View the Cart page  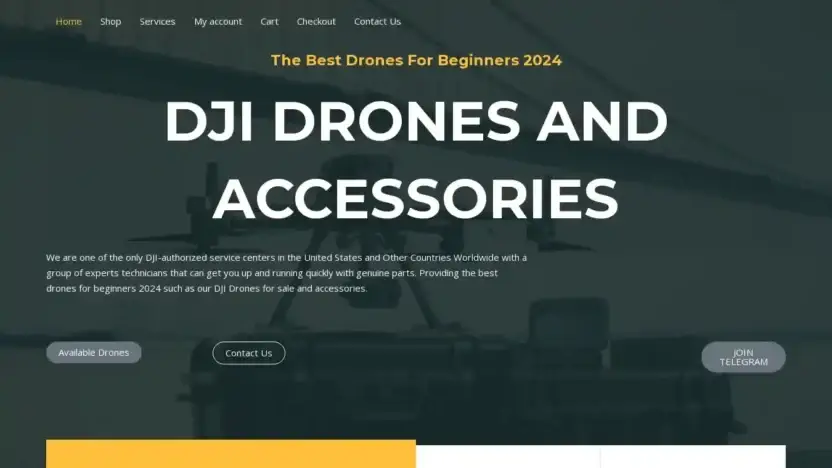(x=269, y=22)
